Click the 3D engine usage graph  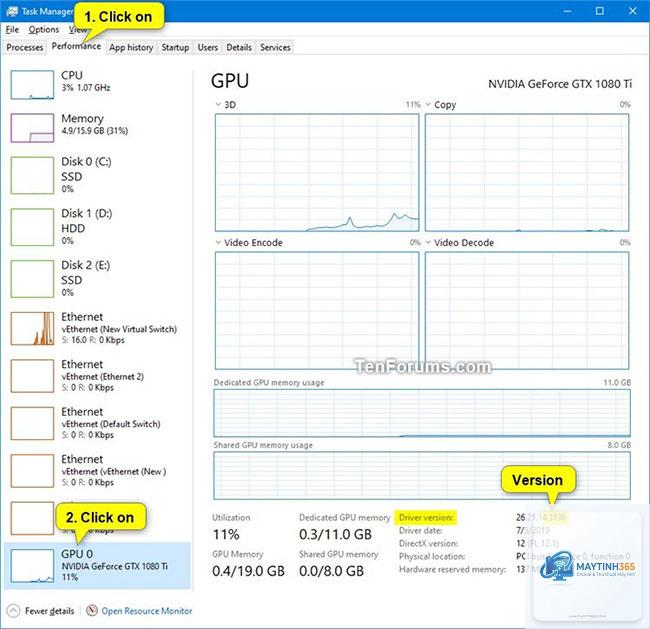(317, 172)
